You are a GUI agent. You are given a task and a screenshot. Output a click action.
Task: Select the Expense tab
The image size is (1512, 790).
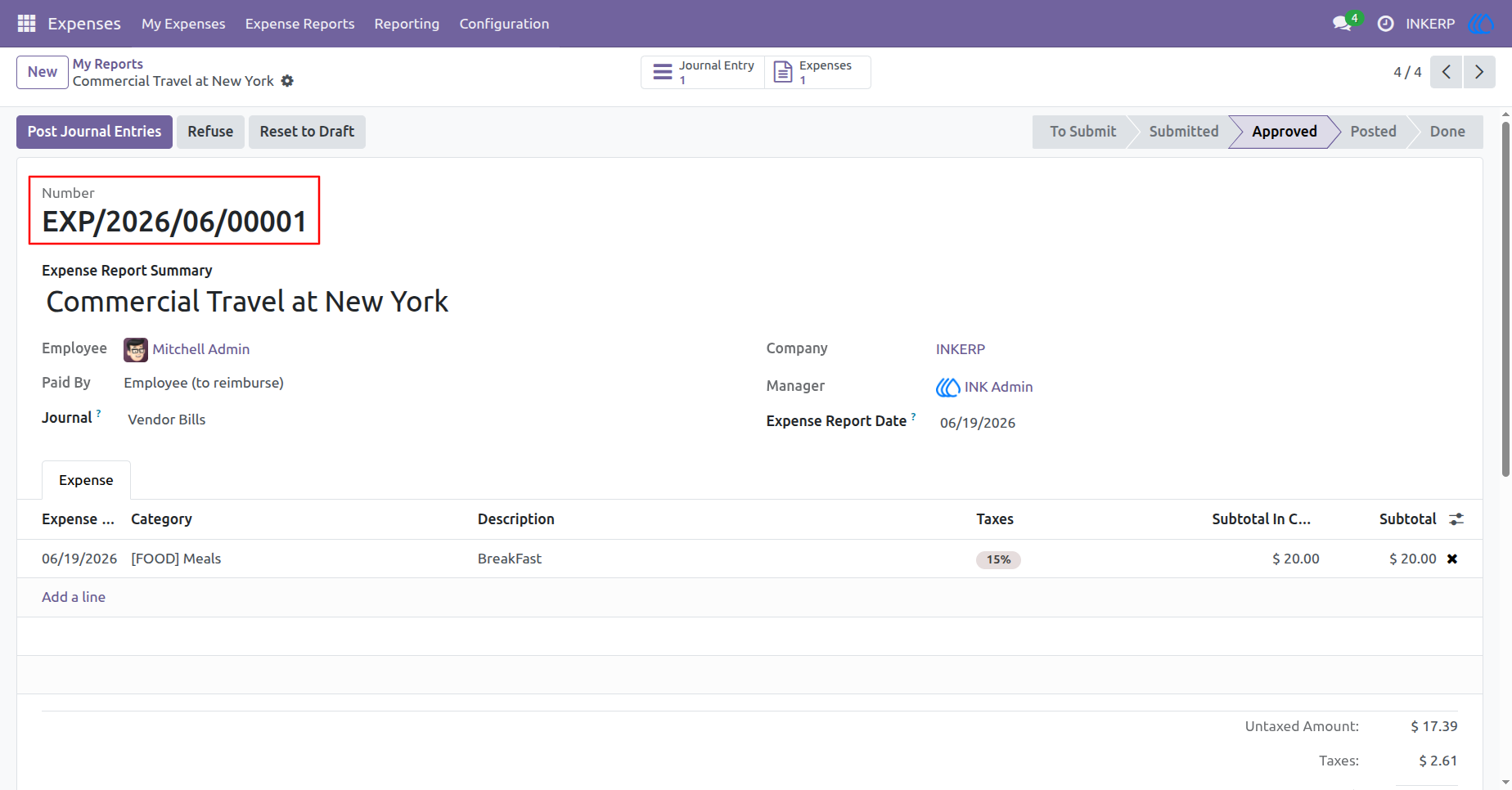(86, 480)
